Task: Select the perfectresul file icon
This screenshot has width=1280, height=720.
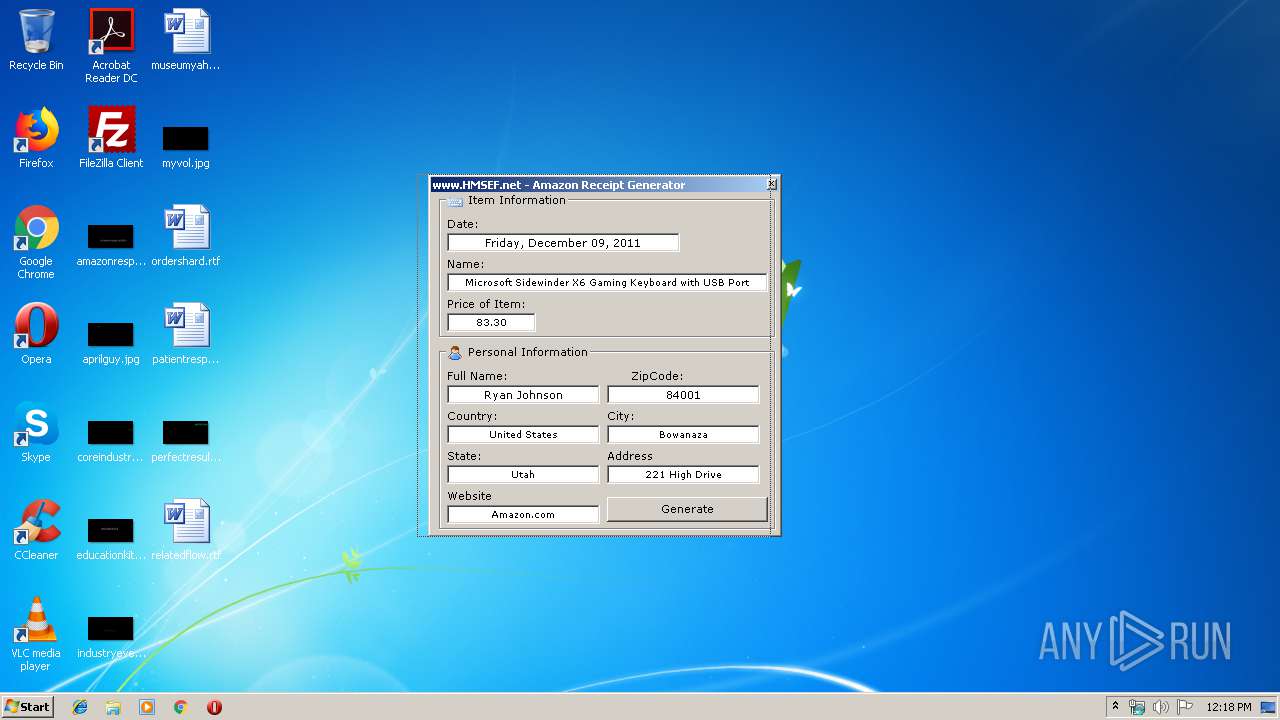Action: pos(186,440)
